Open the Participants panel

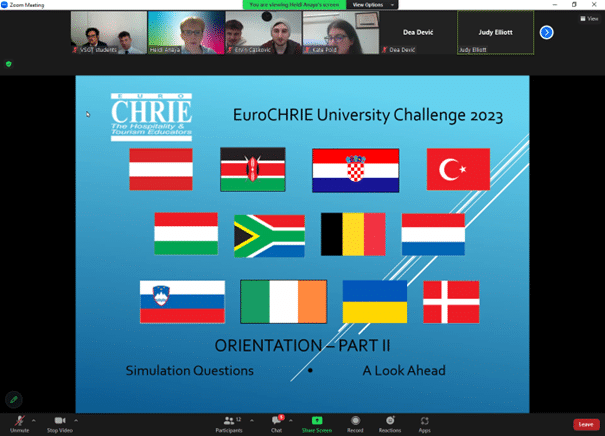coord(229,424)
